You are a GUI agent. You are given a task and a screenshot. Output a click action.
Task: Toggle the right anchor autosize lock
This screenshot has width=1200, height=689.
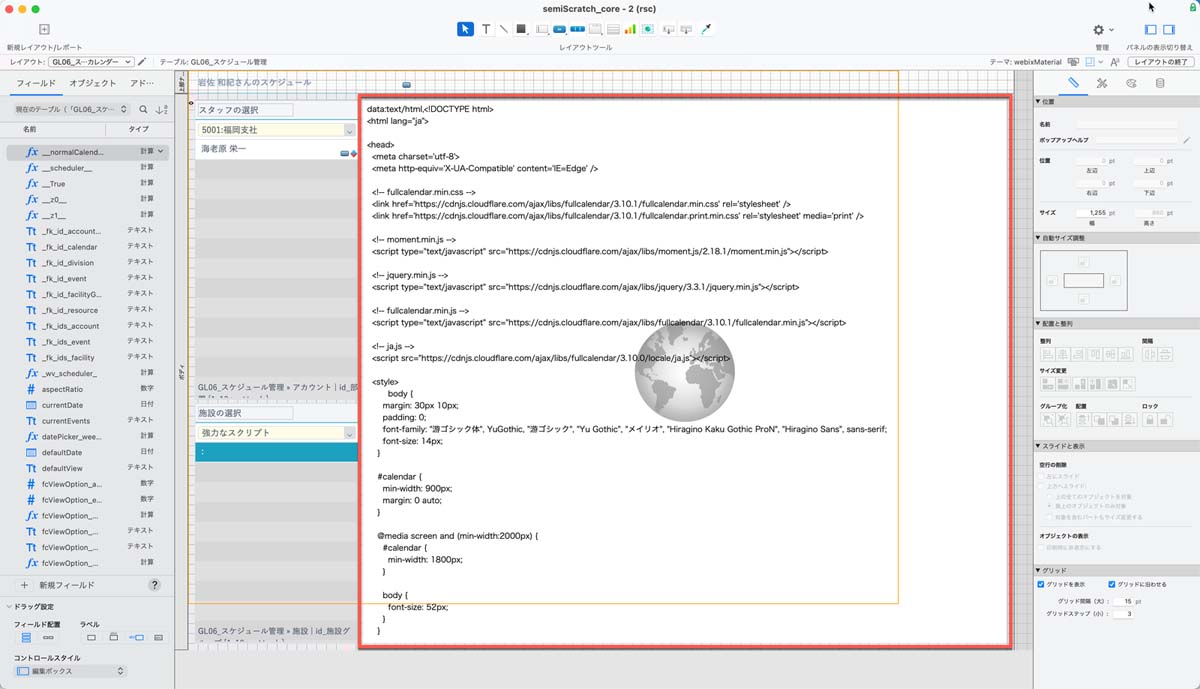coord(1115,281)
